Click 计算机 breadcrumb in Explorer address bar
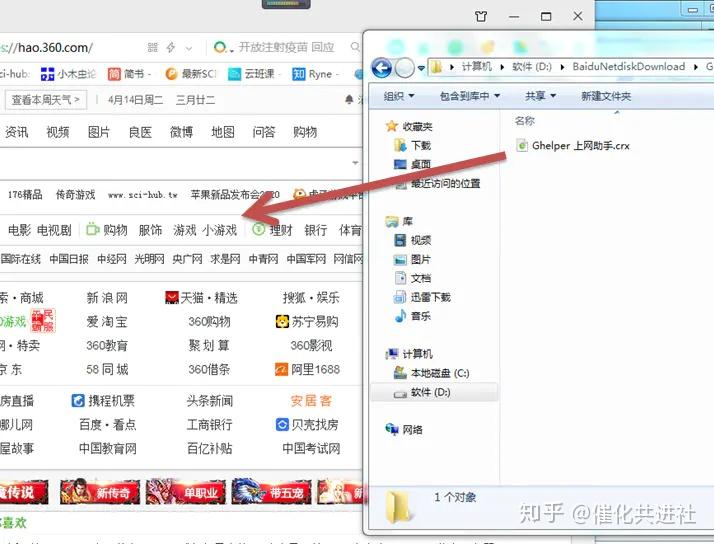Image resolution: width=714 pixels, height=544 pixels. click(476, 66)
